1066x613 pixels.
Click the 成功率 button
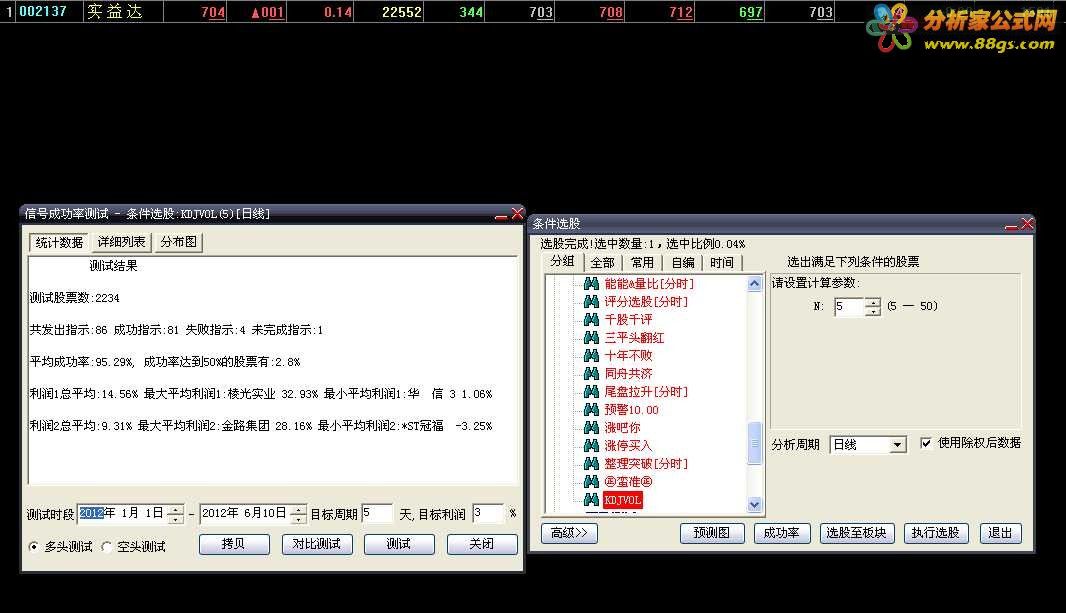coord(782,533)
